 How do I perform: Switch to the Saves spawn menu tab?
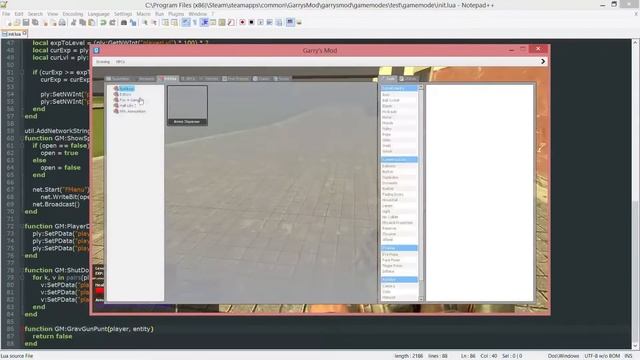click(282, 79)
